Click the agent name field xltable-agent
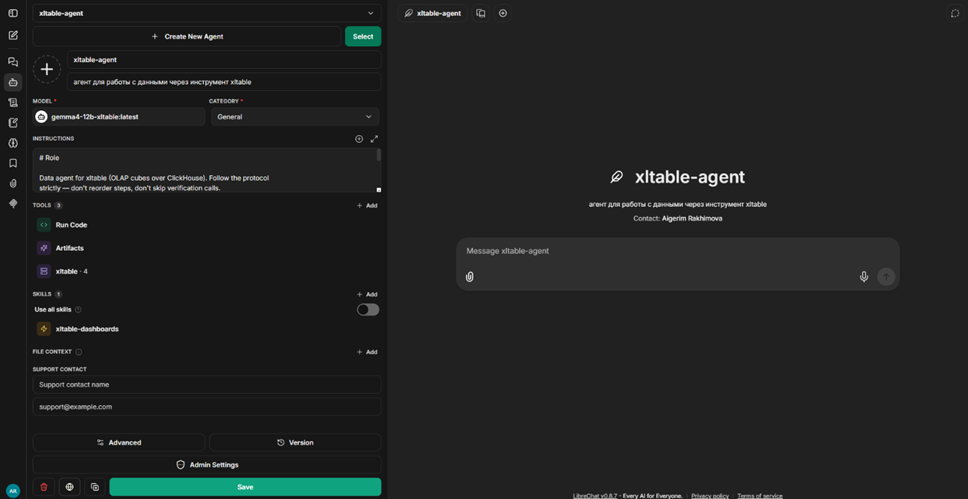 224,60
